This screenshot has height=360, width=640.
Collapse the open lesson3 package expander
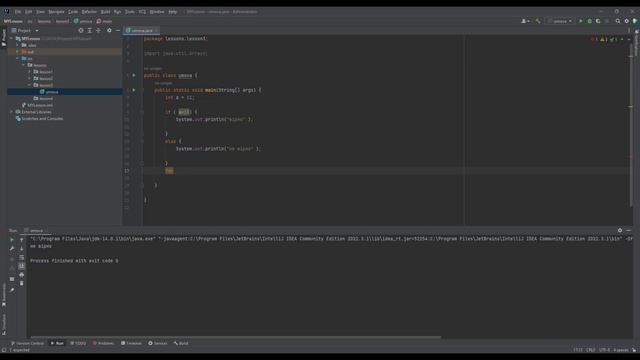click(29, 85)
